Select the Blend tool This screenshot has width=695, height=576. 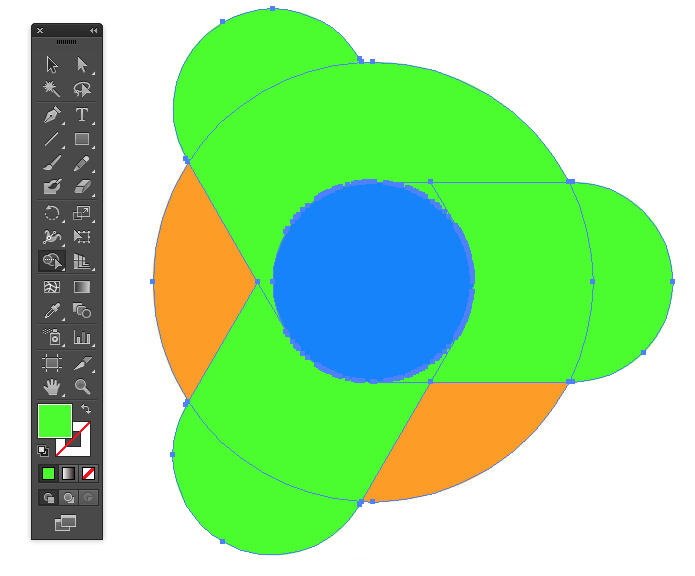(x=82, y=311)
